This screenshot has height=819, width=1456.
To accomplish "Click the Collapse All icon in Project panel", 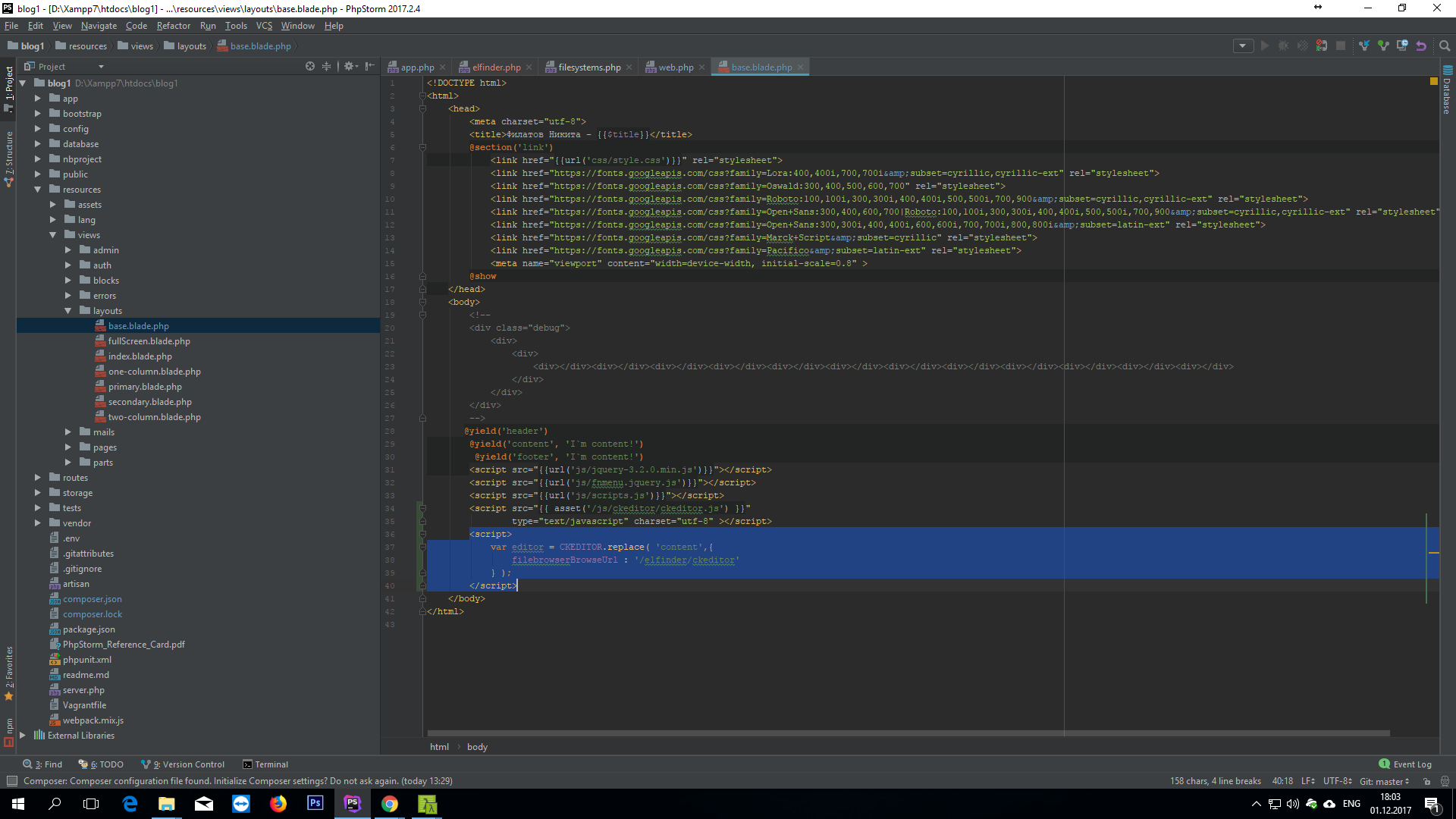I will 327,67.
